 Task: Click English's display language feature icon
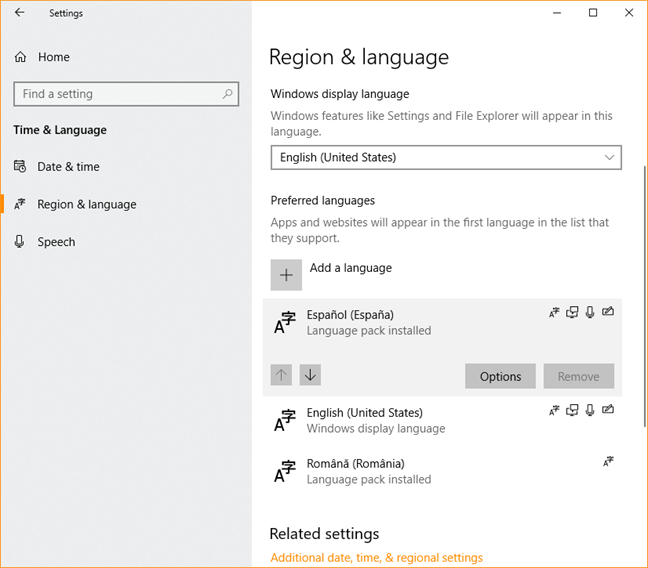pyautogui.click(x=554, y=410)
